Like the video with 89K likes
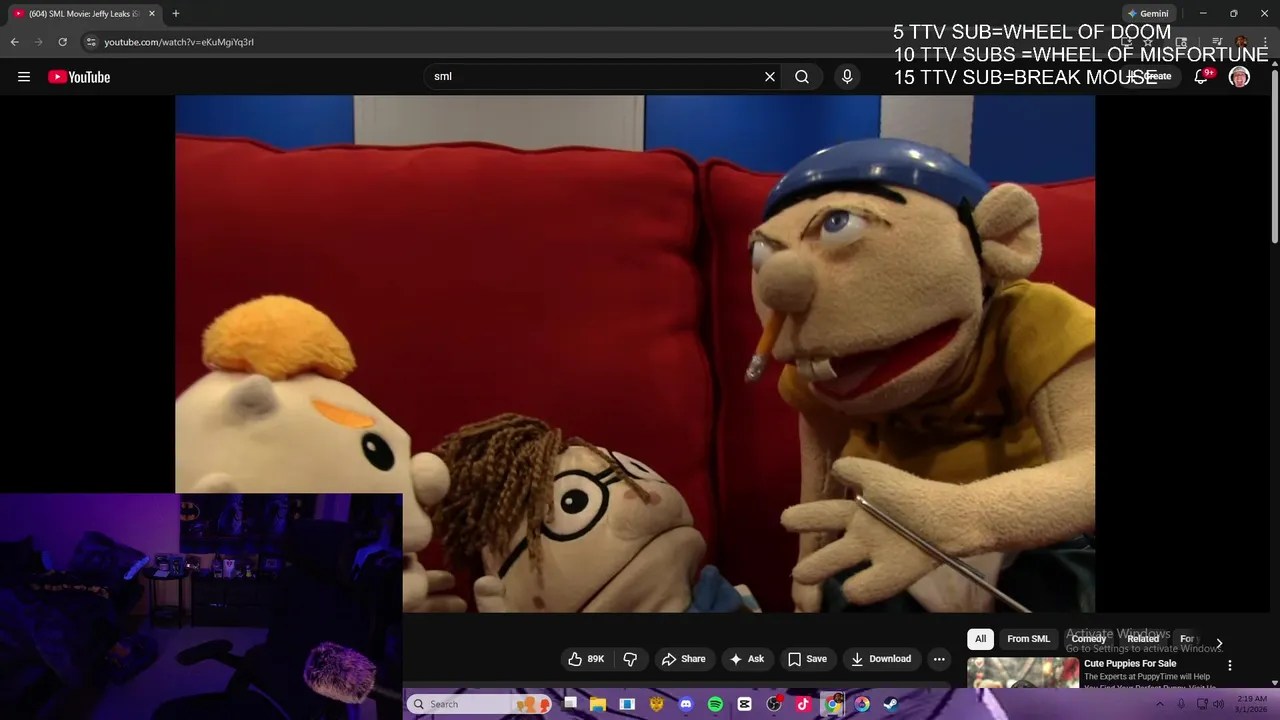The width and height of the screenshot is (1280, 720). click(x=586, y=659)
